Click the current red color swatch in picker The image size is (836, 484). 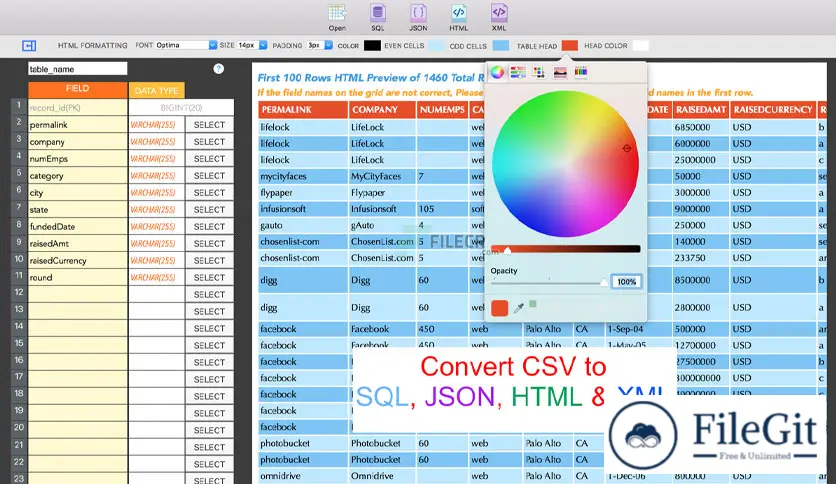(500, 308)
